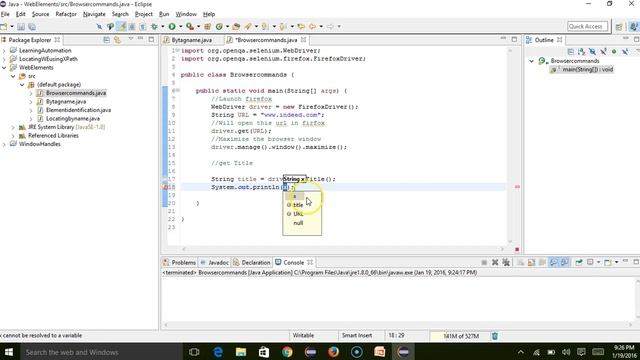
Task: Click the garbage collector trash icon
Action: 495,336
